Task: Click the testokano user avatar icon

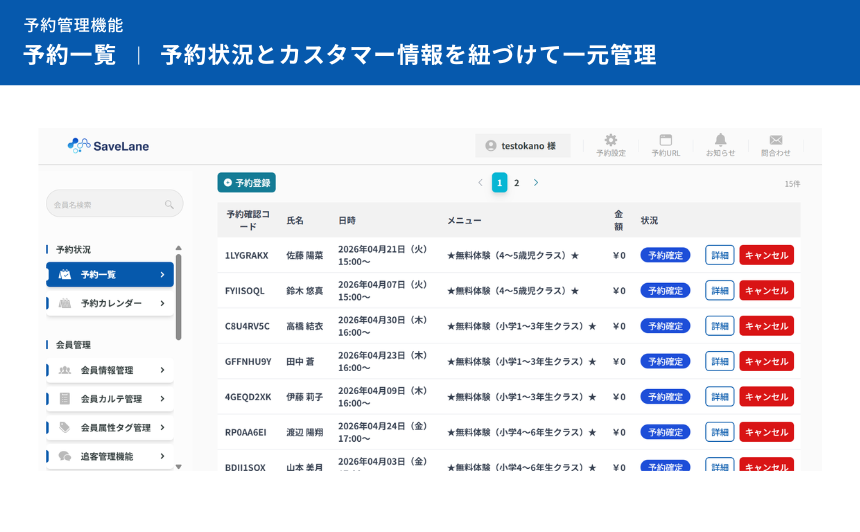Action: point(491,146)
